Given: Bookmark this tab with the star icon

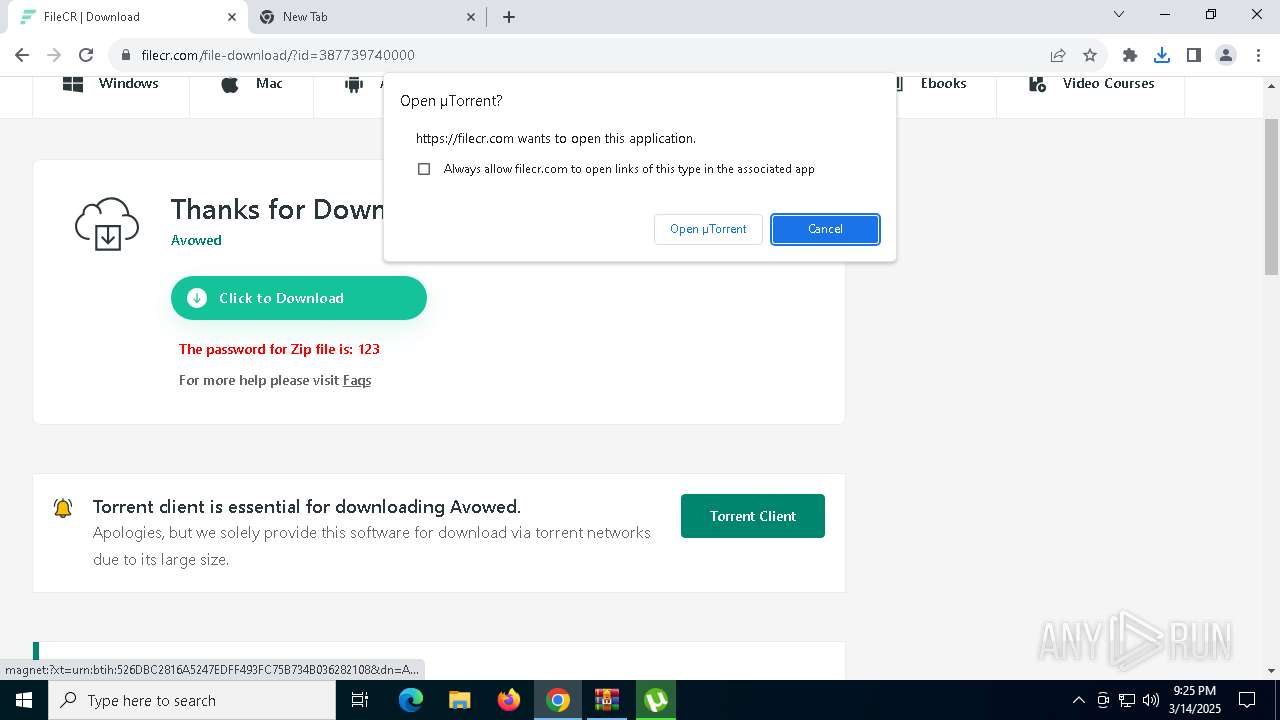Looking at the screenshot, I should point(1090,55).
